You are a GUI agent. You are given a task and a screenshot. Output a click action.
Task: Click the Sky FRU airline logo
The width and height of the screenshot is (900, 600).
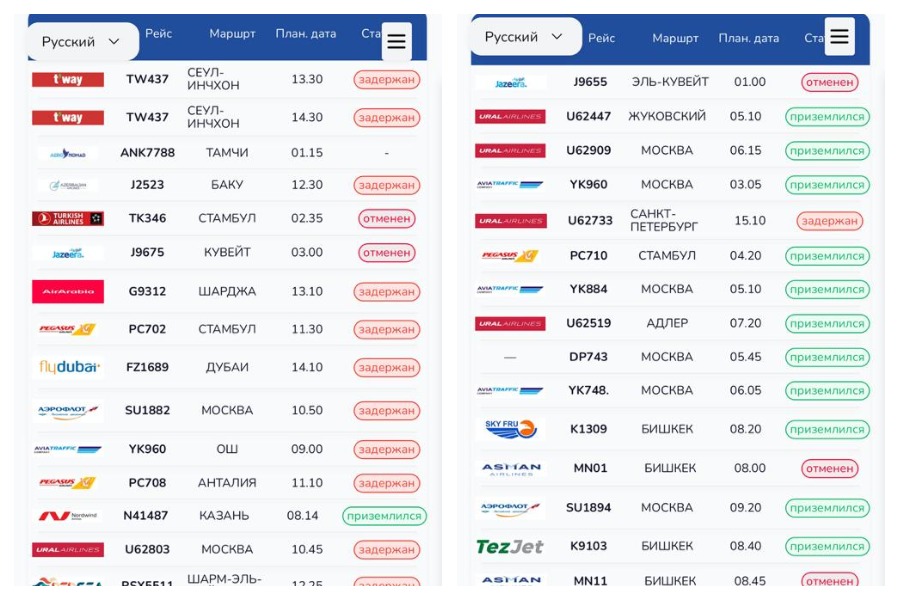[x=510, y=429]
